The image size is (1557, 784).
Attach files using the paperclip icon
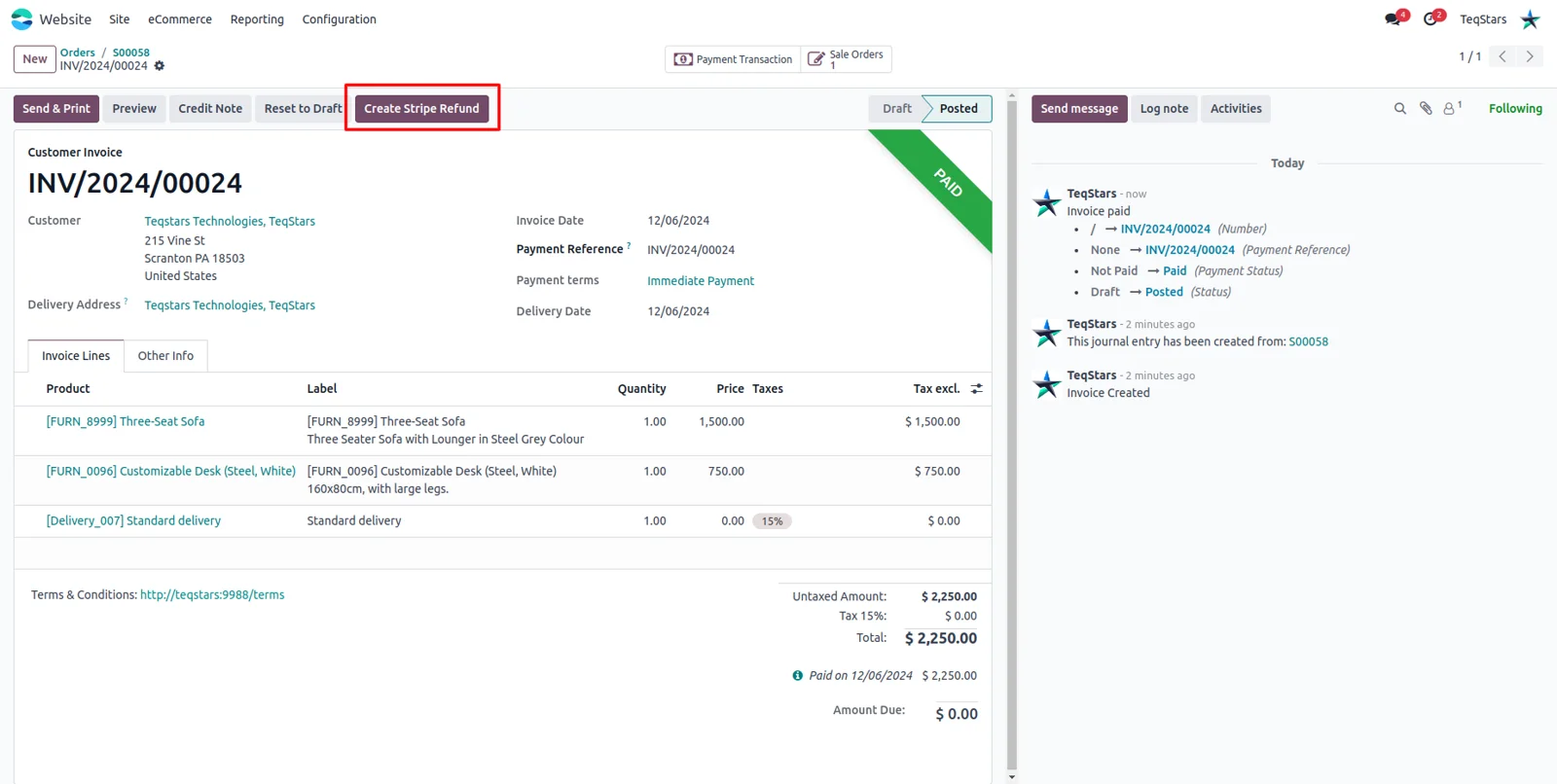point(1426,109)
